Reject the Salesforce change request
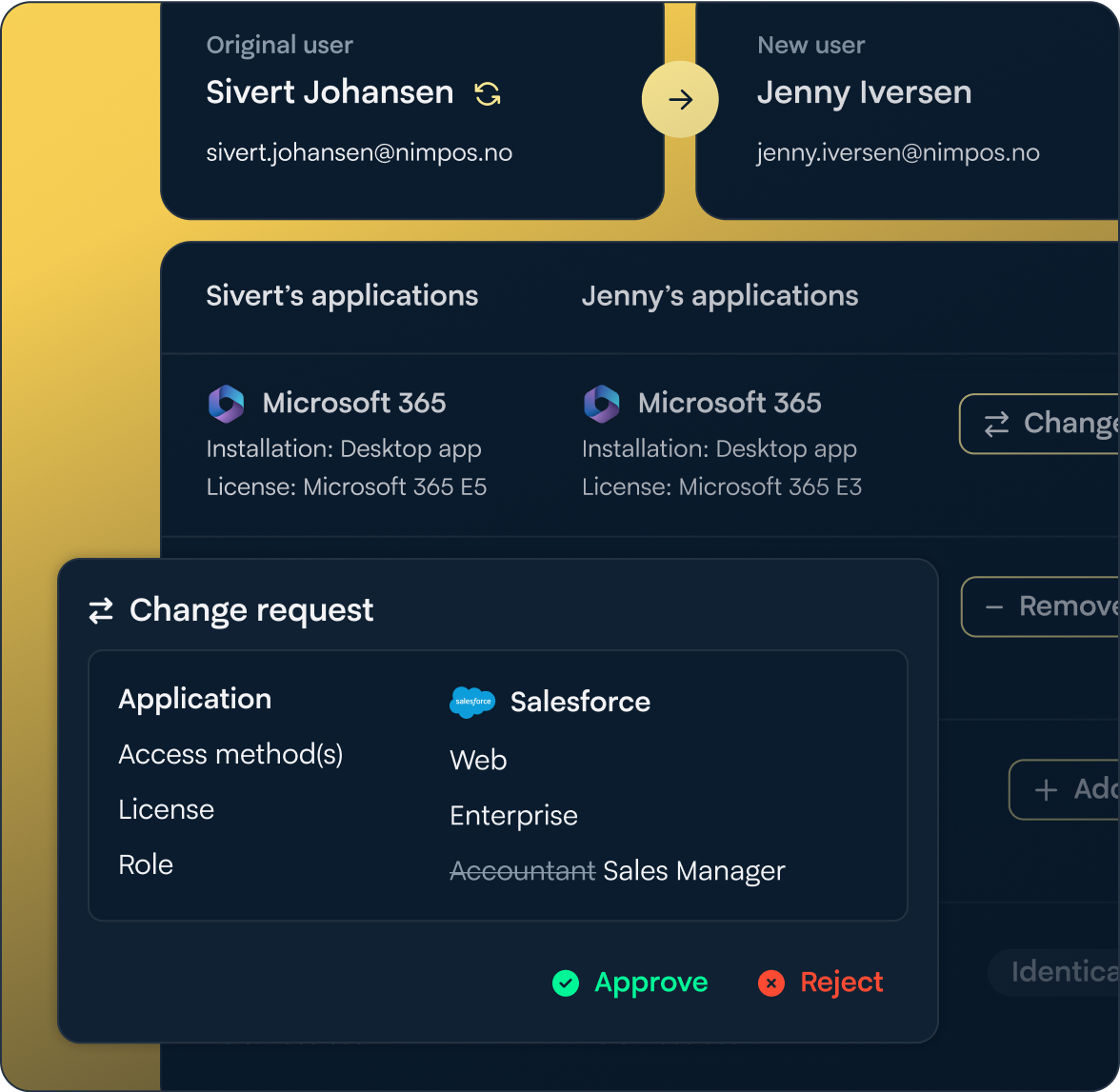This screenshot has height=1092, width=1120. 842,983
